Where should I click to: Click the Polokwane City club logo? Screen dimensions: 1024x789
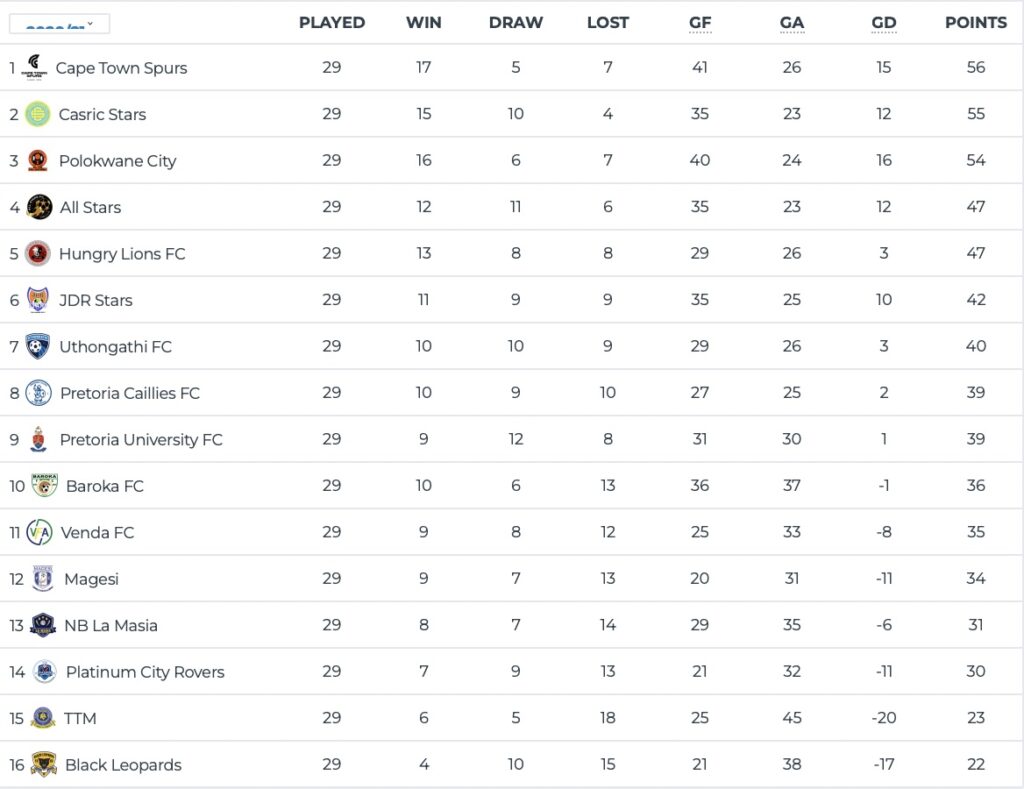pyautogui.click(x=38, y=160)
